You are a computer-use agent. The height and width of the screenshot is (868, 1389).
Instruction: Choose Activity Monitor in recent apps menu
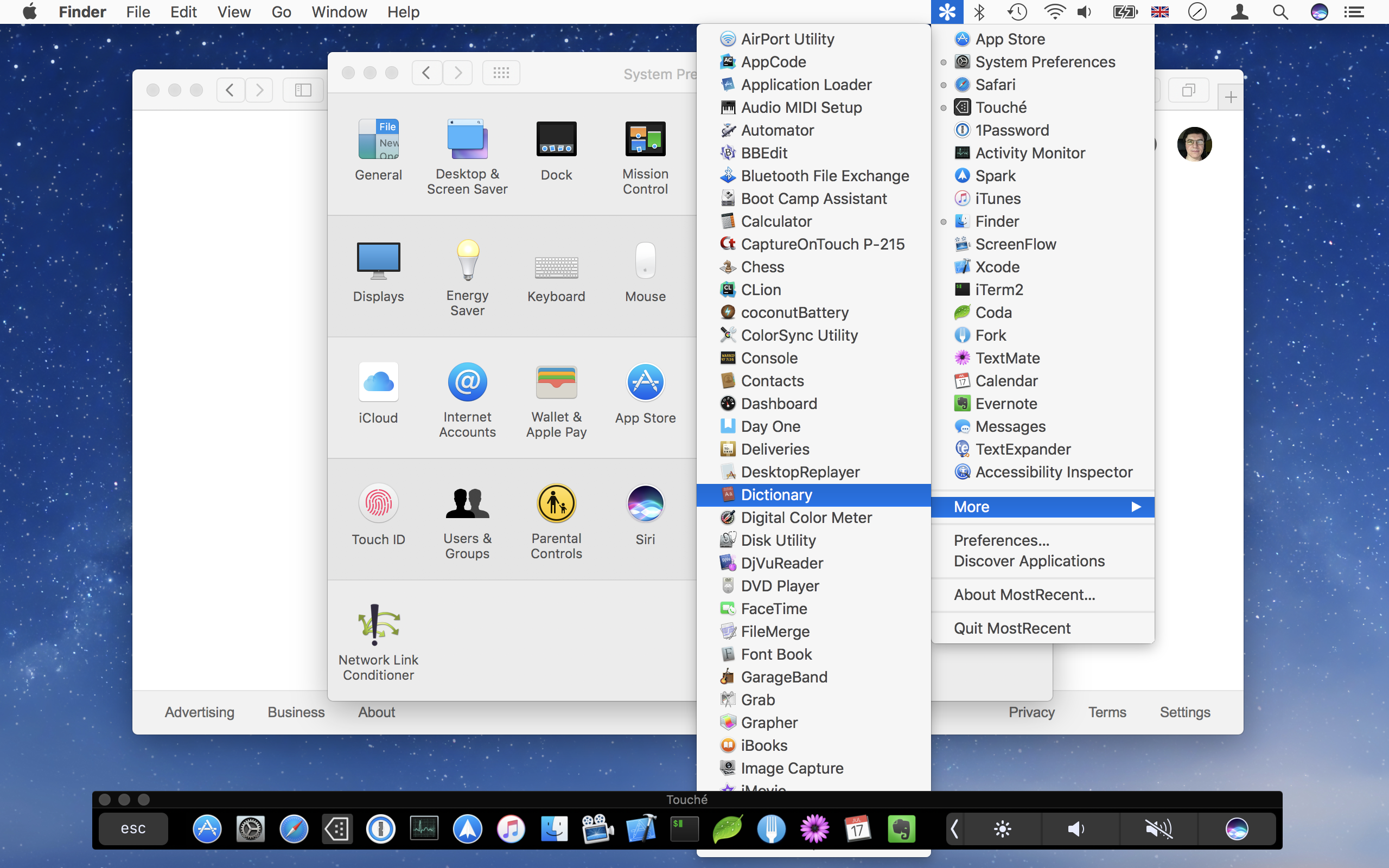pos(1030,152)
